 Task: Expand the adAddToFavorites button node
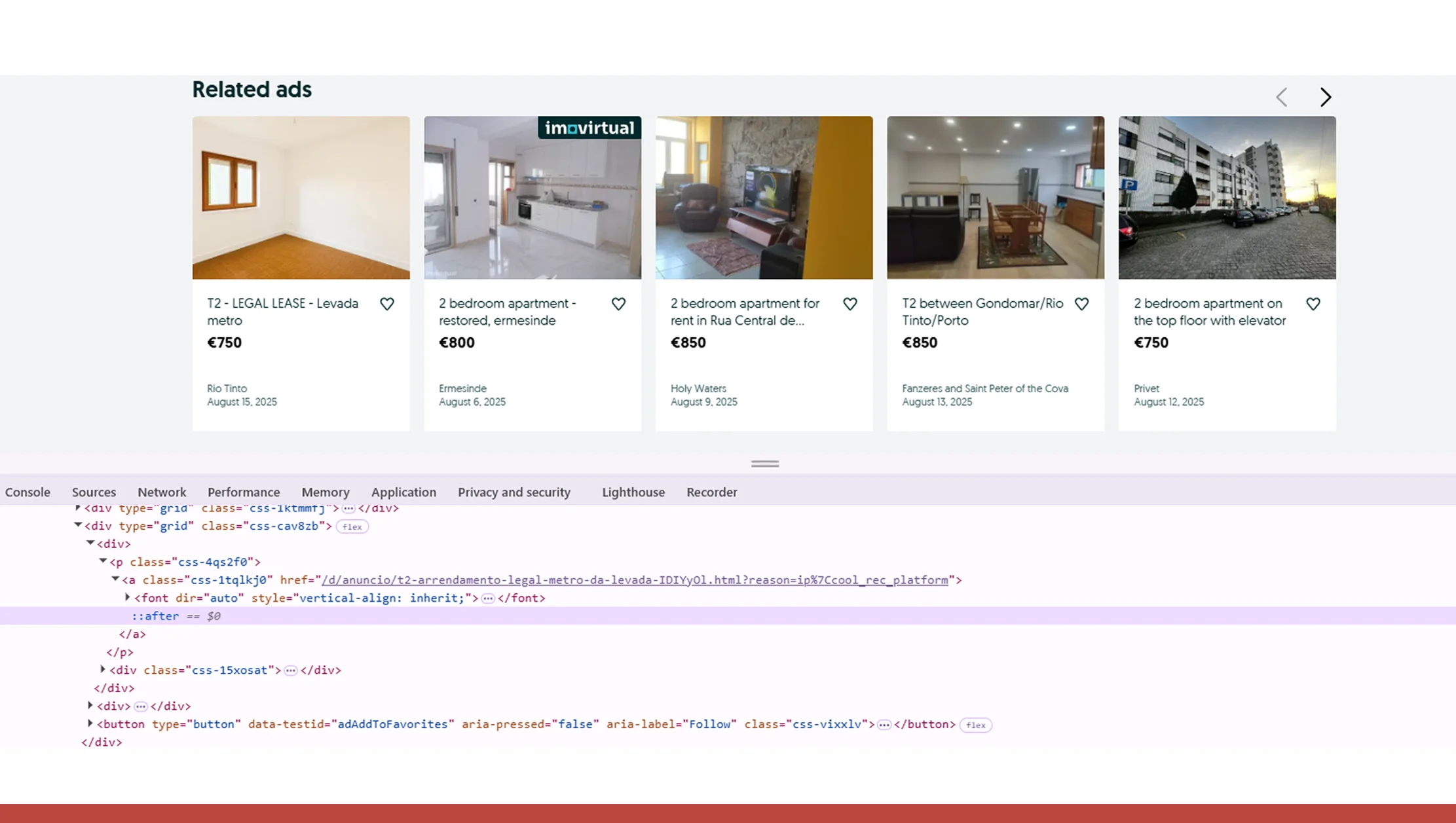point(90,723)
